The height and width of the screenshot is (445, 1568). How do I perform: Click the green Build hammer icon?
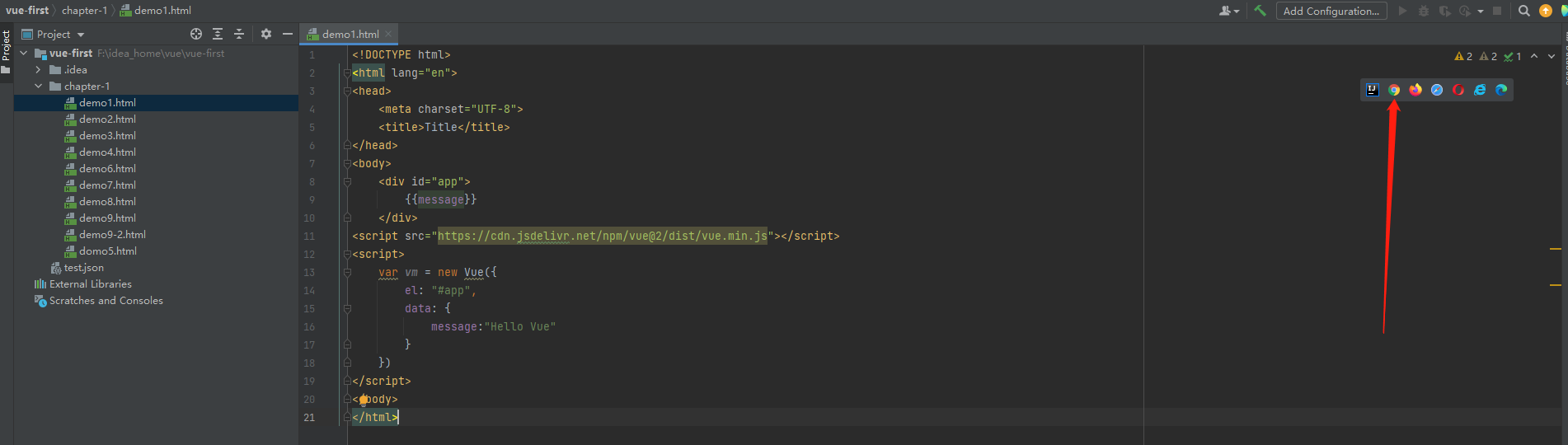point(1260,11)
